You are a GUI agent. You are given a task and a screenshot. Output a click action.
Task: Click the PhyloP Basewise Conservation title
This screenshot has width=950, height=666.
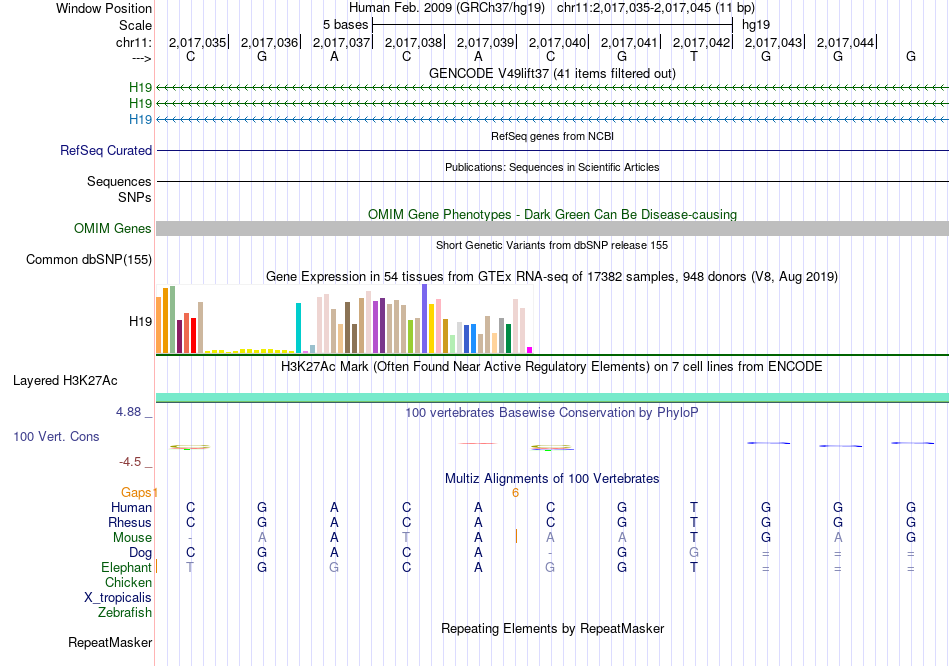click(552, 413)
